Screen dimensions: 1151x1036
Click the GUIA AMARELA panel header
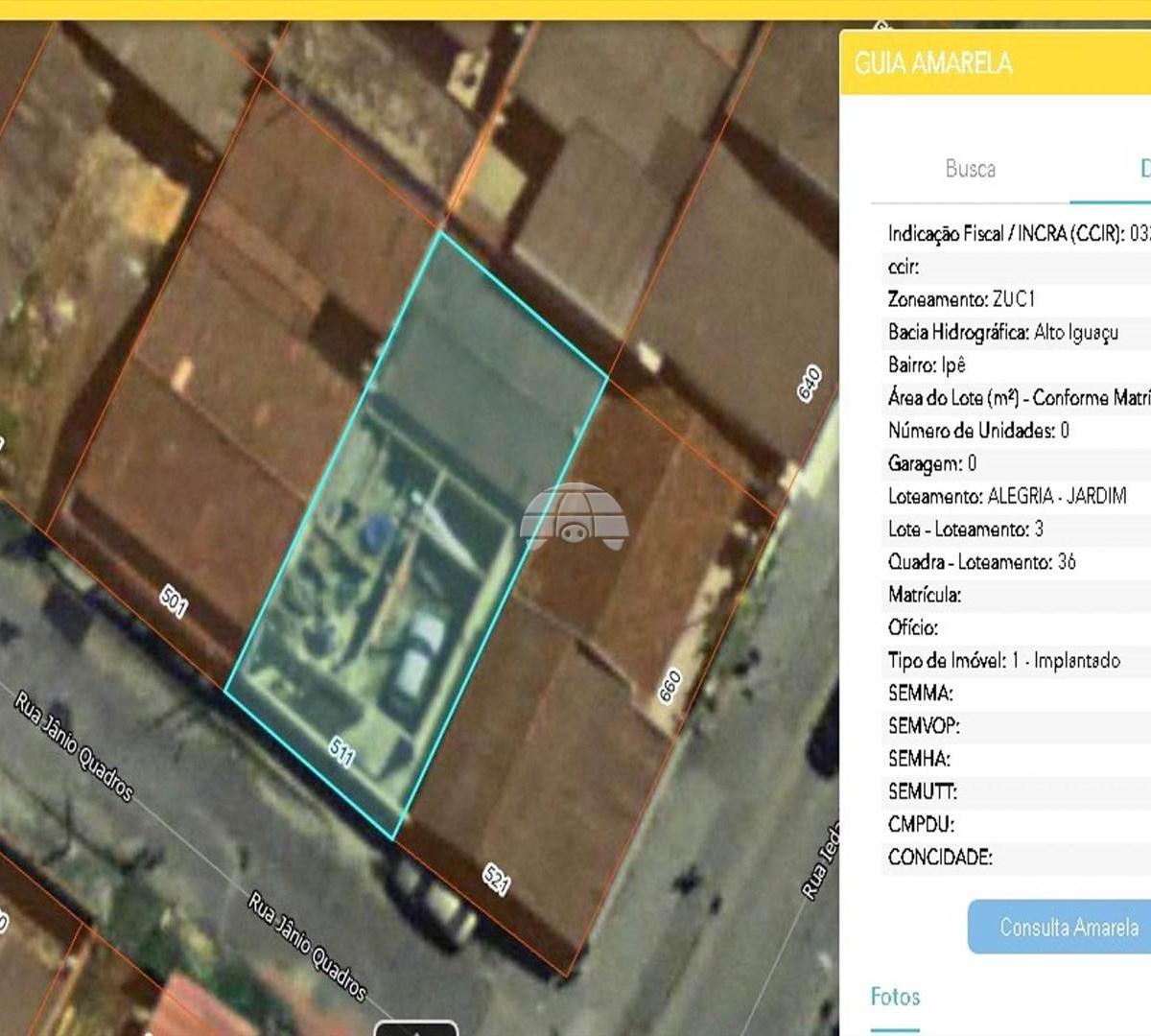tap(996, 63)
